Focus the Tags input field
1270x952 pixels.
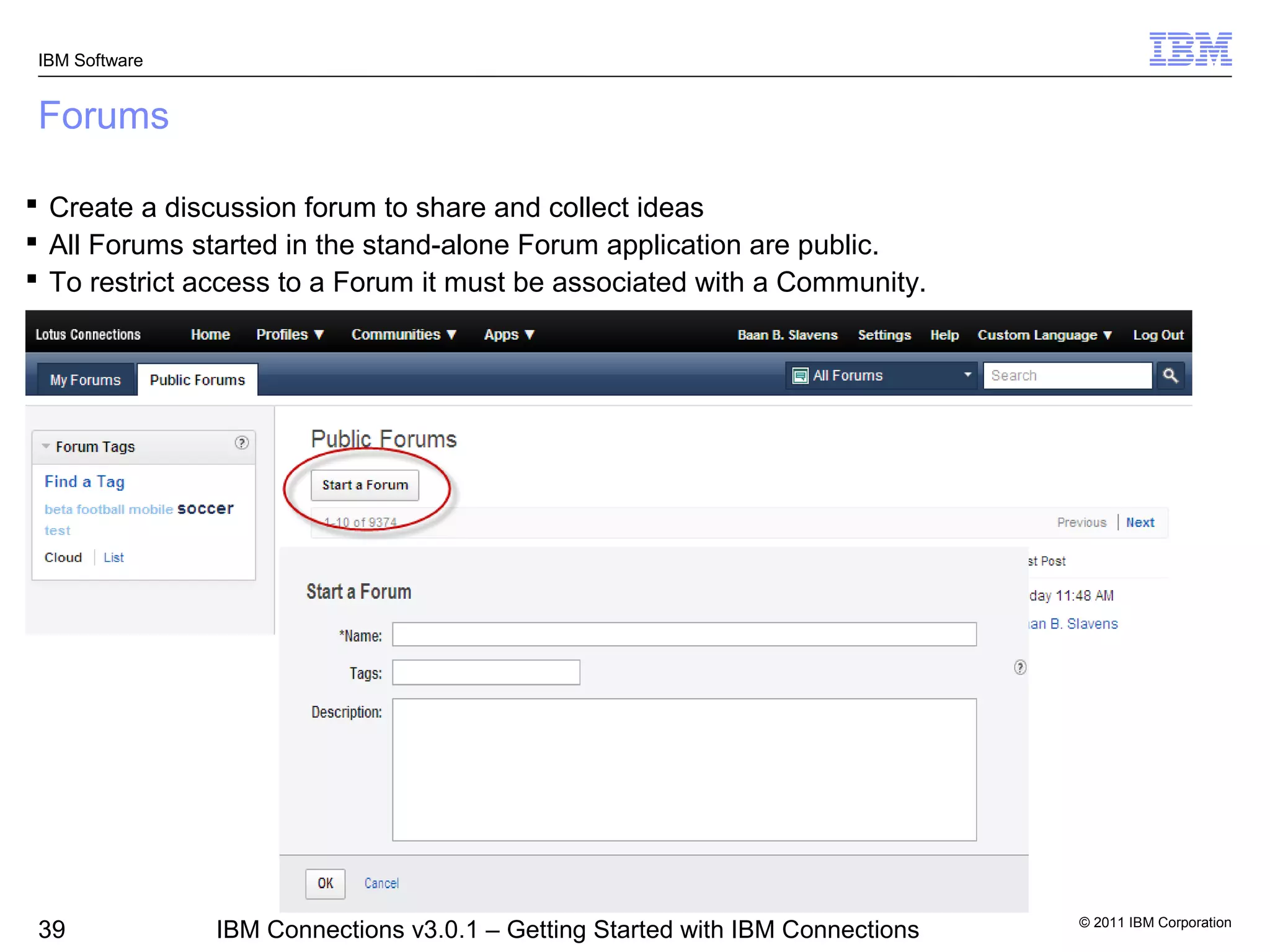point(486,672)
